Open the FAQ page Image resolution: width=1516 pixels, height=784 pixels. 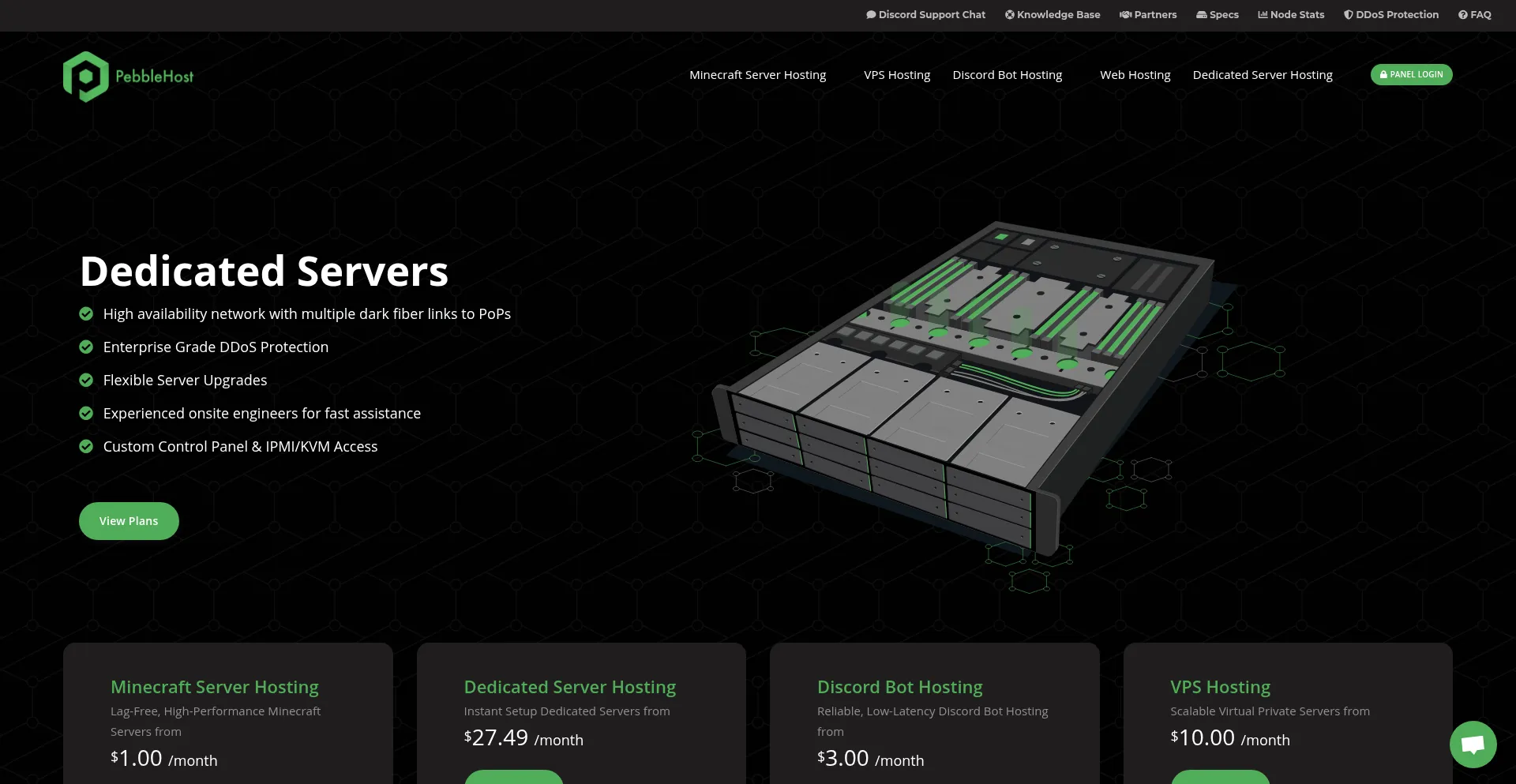pos(1474,15)
